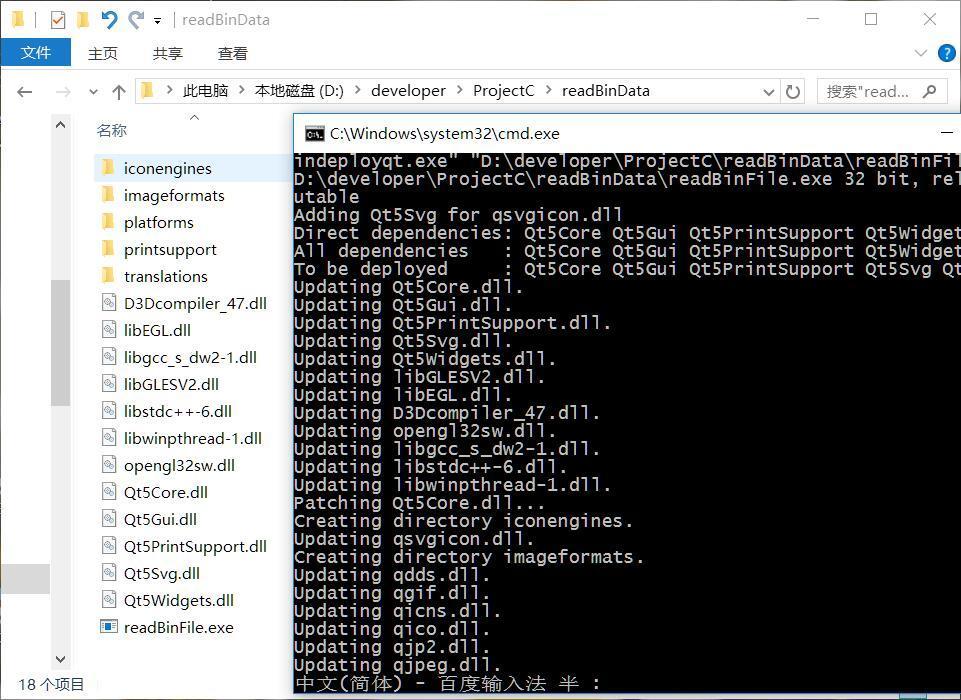
Task: Select the Qt5Gui.dll file
Action: [160, 519]
